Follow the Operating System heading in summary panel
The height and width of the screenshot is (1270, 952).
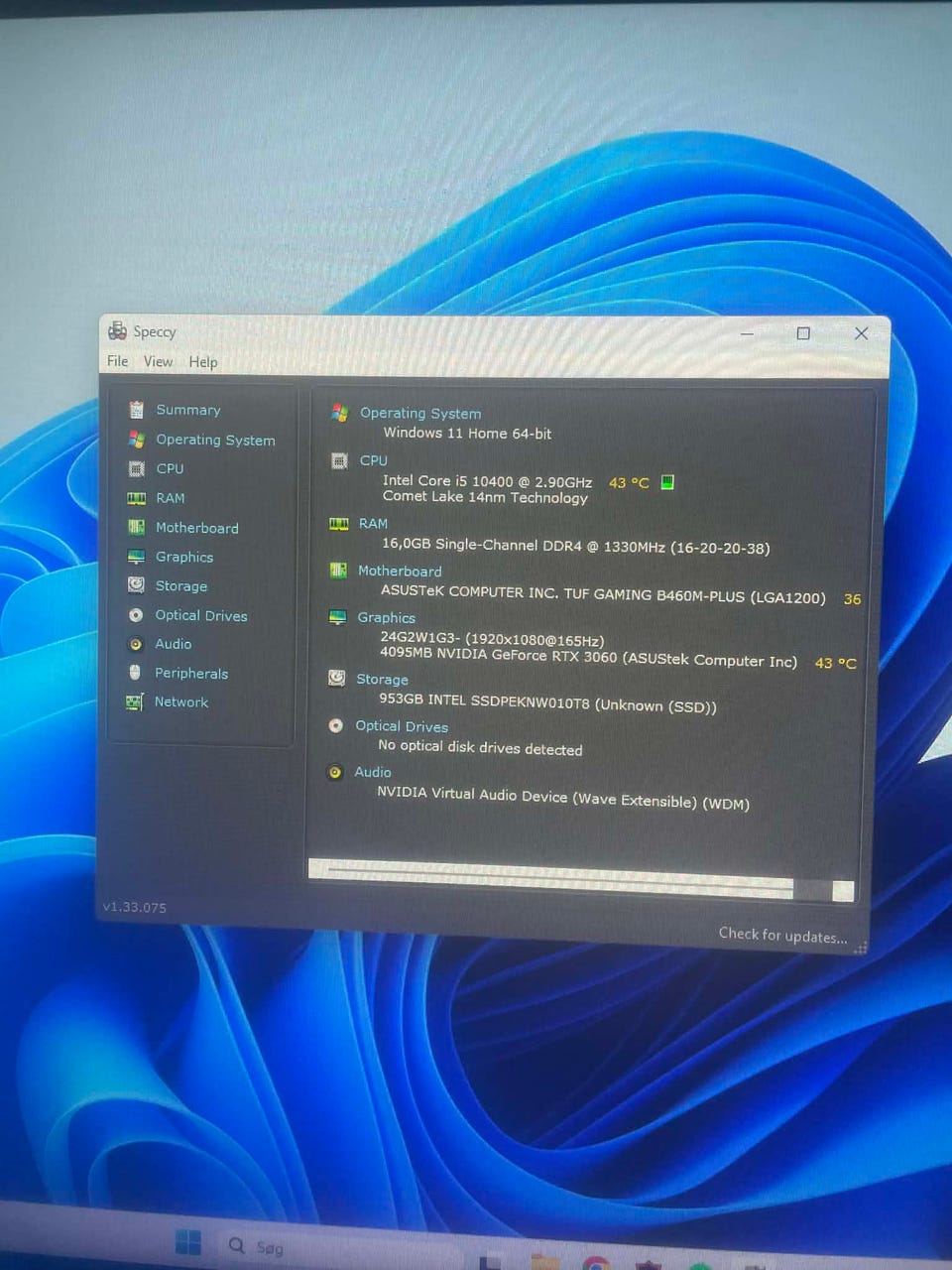(420, 413)
